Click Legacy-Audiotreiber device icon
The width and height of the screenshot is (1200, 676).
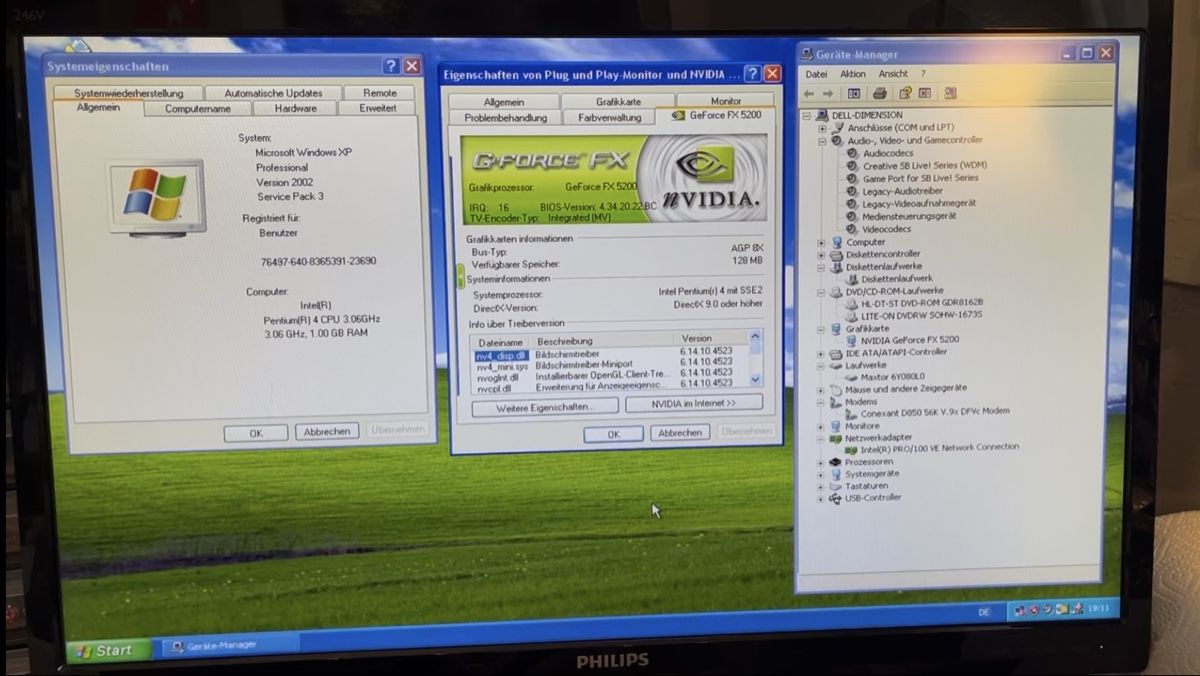[x=852, y=191]
